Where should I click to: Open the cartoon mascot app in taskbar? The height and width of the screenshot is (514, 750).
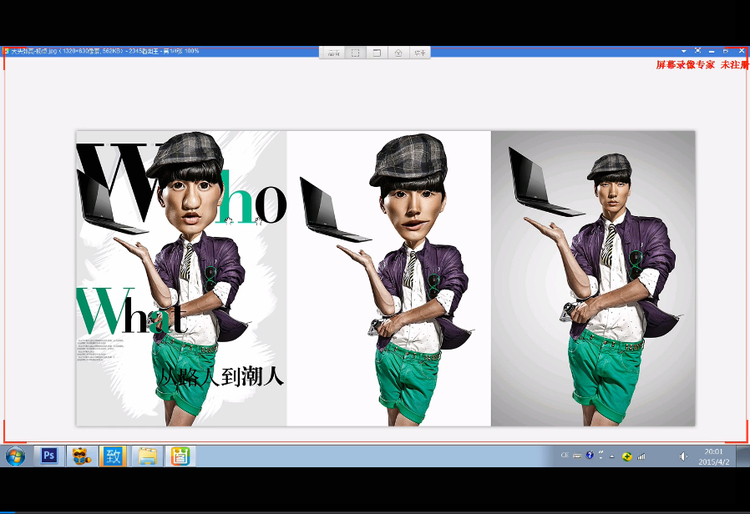82,456
